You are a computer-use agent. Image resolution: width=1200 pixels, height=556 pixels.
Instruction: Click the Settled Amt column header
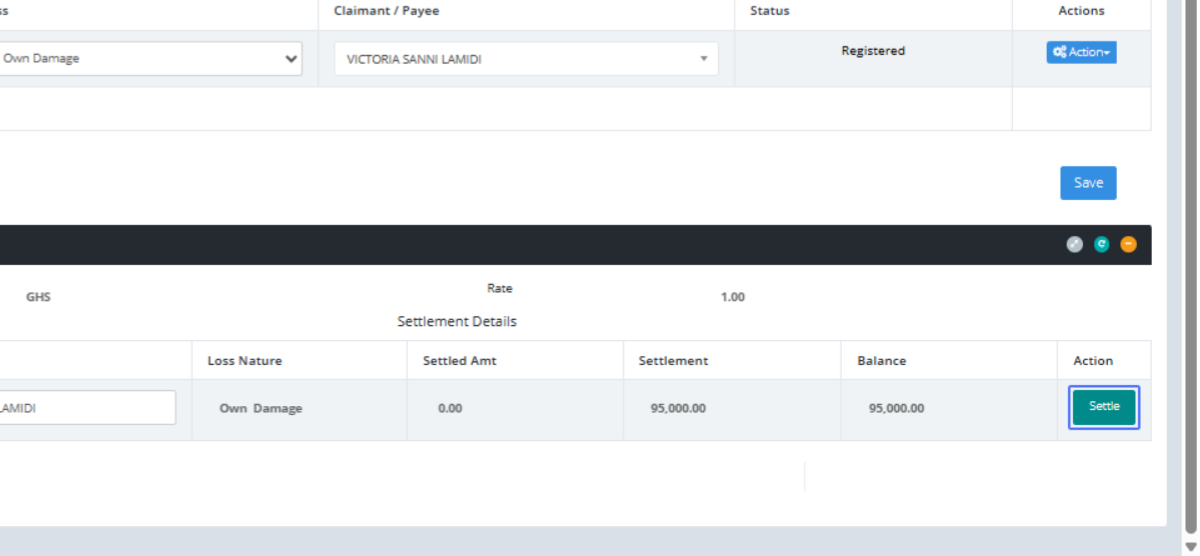[x=460, y=361]
